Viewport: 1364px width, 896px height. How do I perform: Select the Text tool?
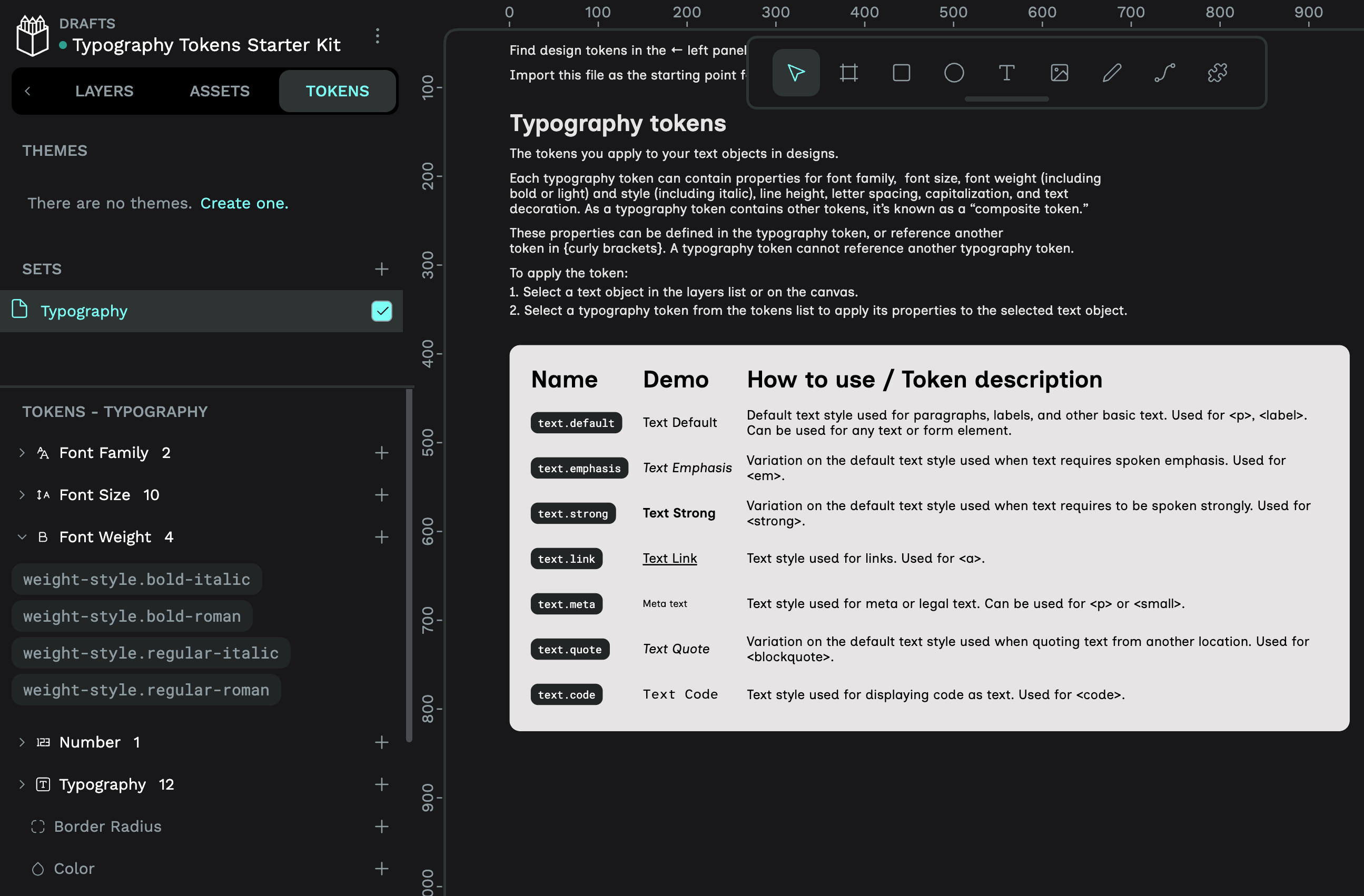[x=1006, y=73]
